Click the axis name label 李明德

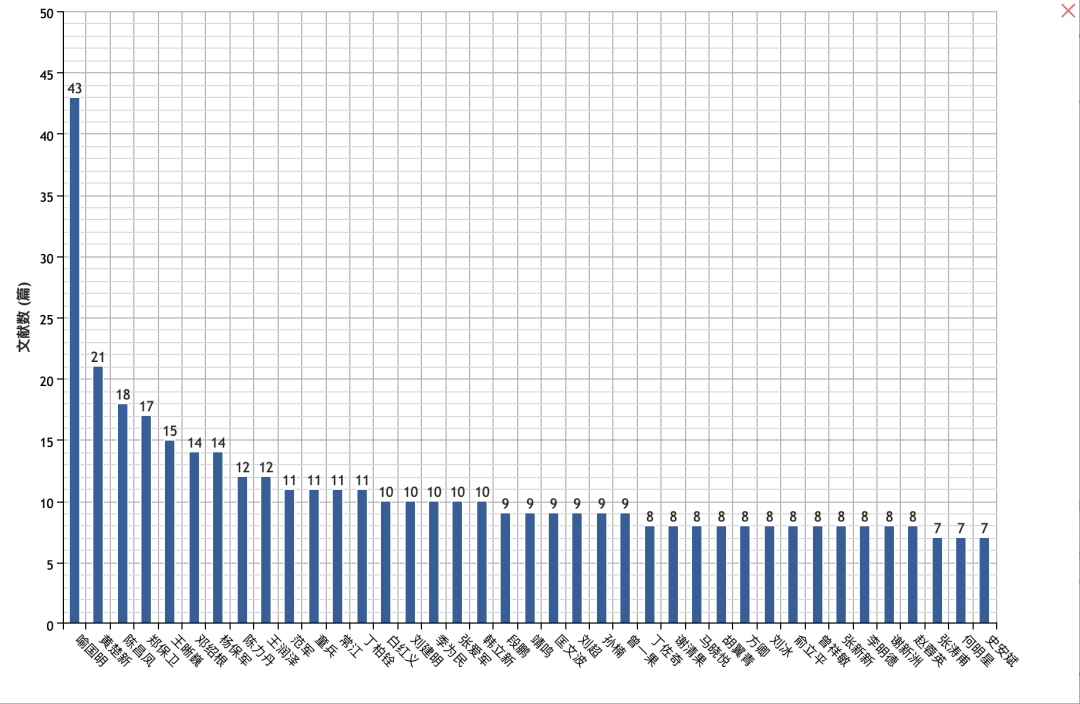click(880, 650)
